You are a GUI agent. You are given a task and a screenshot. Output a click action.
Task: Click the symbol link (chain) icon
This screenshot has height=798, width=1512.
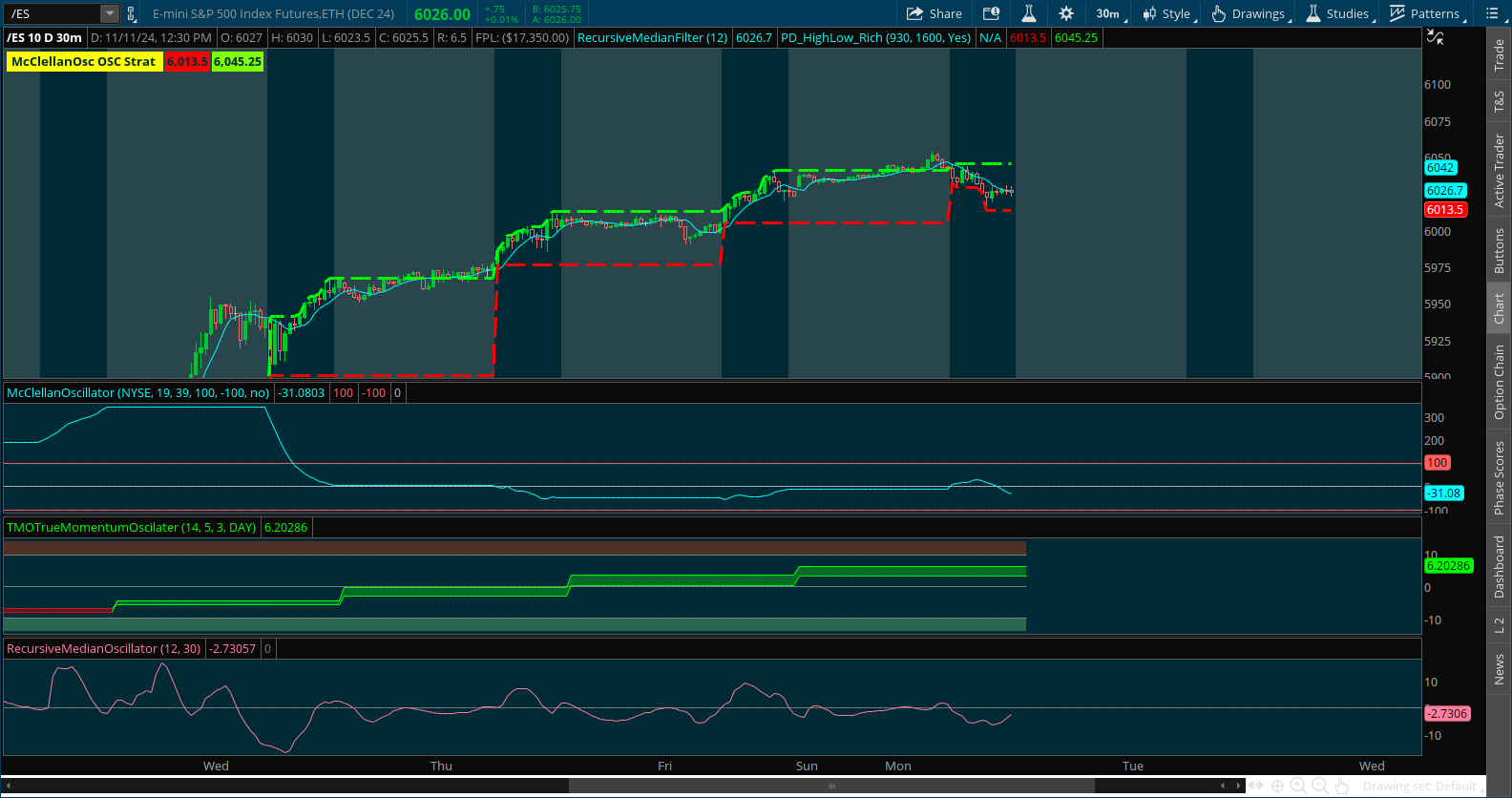[x=132, y=13]
